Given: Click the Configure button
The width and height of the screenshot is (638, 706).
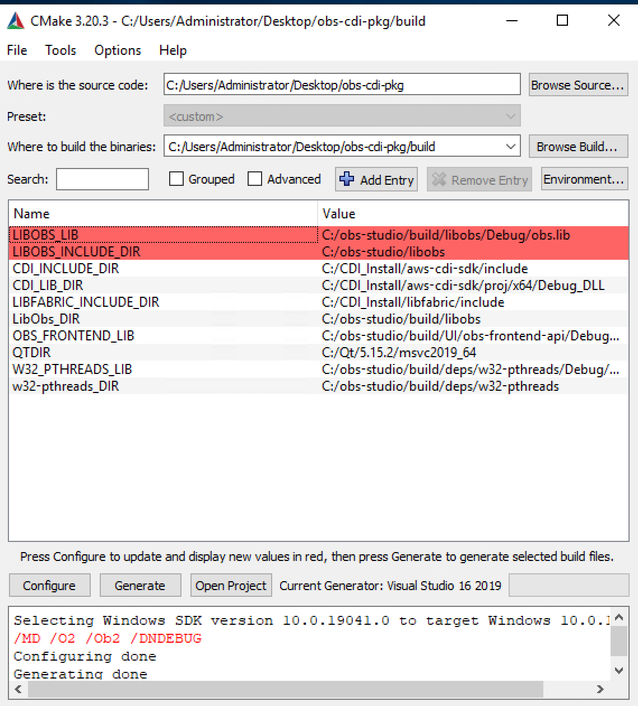Looking at the screenshot, I should pos(50,585).
